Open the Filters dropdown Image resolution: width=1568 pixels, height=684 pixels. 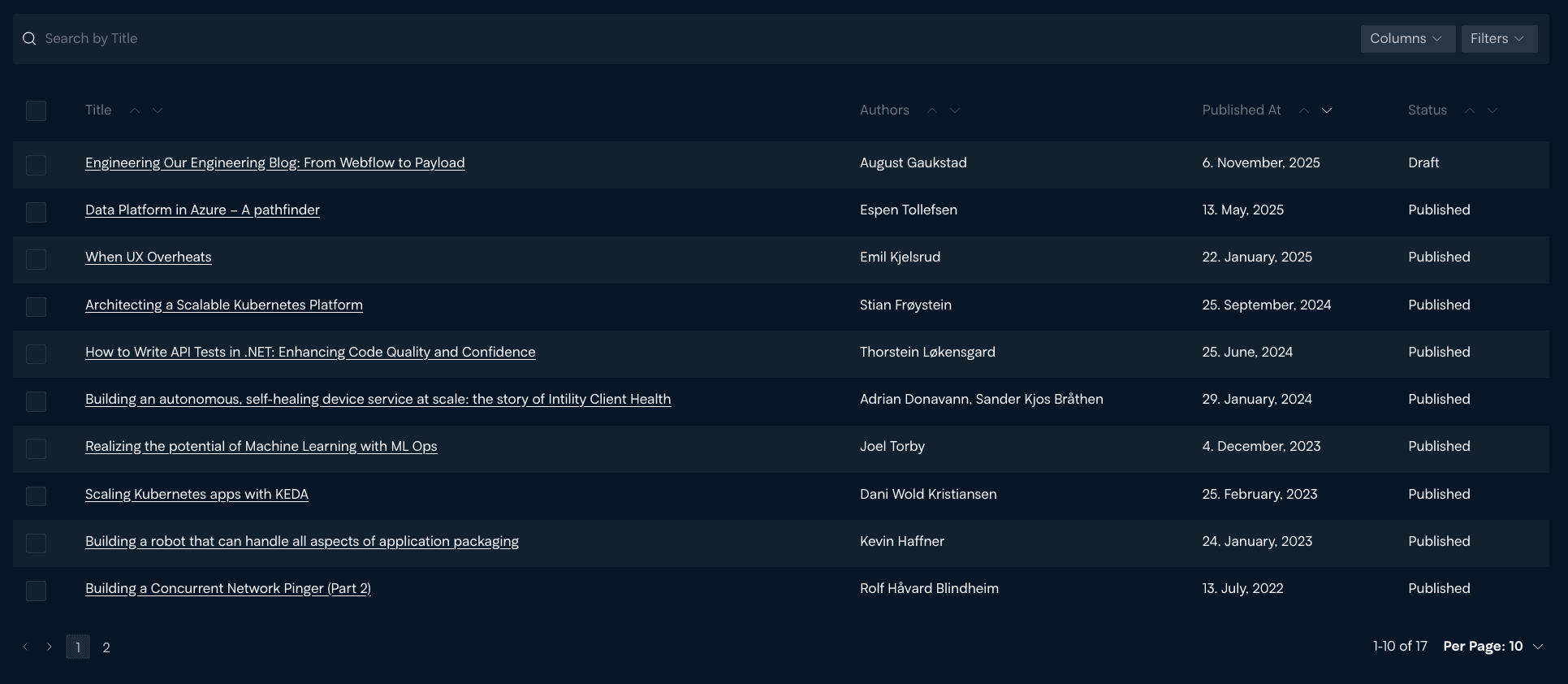(1499, 38)
